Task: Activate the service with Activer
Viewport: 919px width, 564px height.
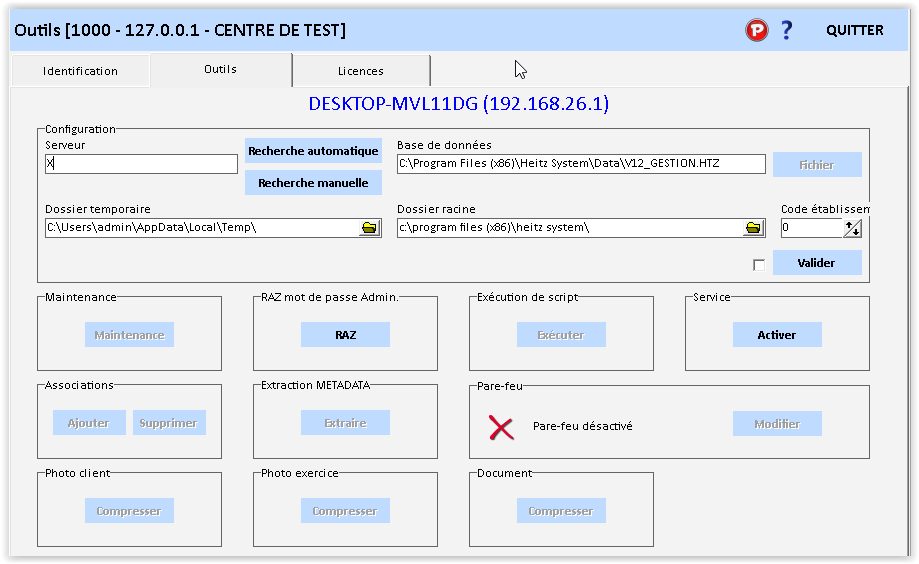Action: pos(776,335)
